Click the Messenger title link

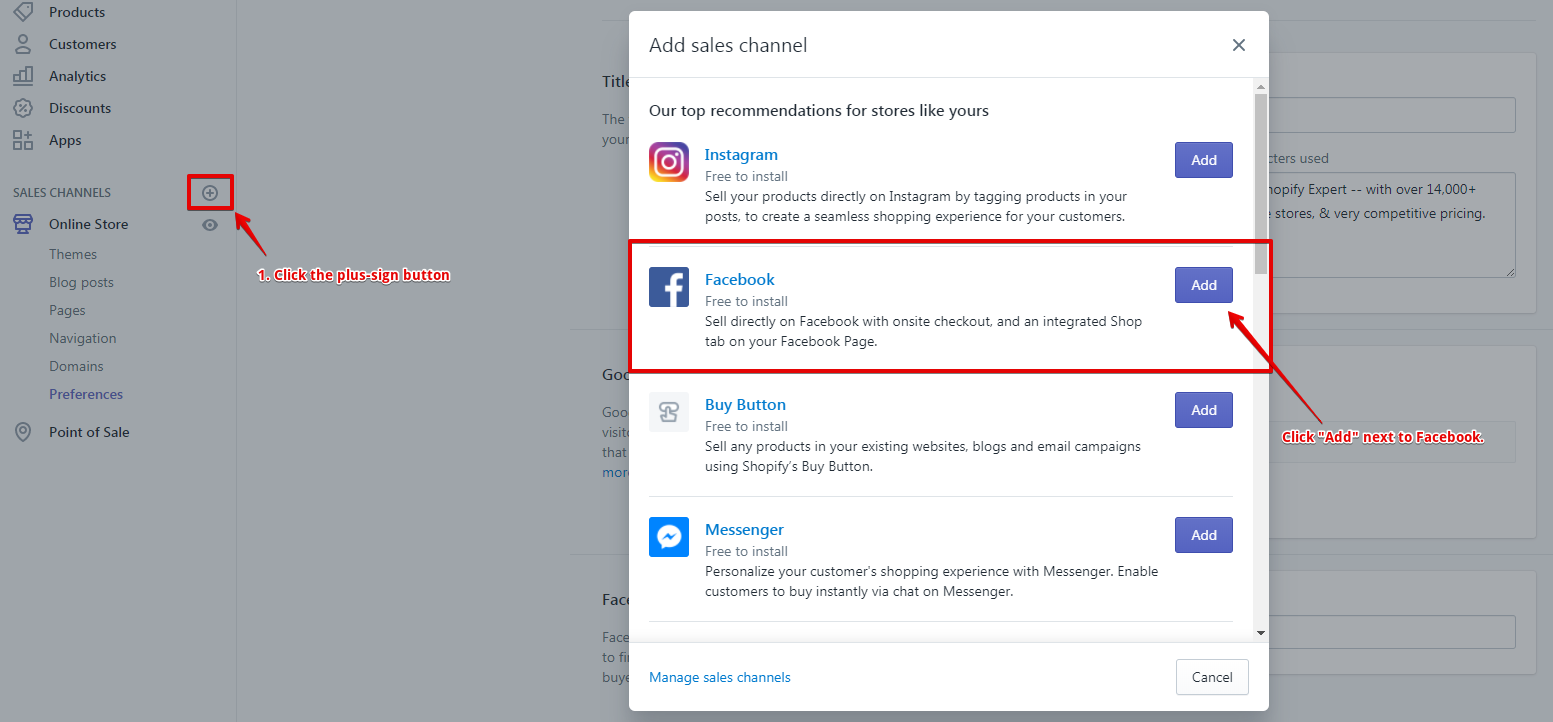(x=744, y=529)
